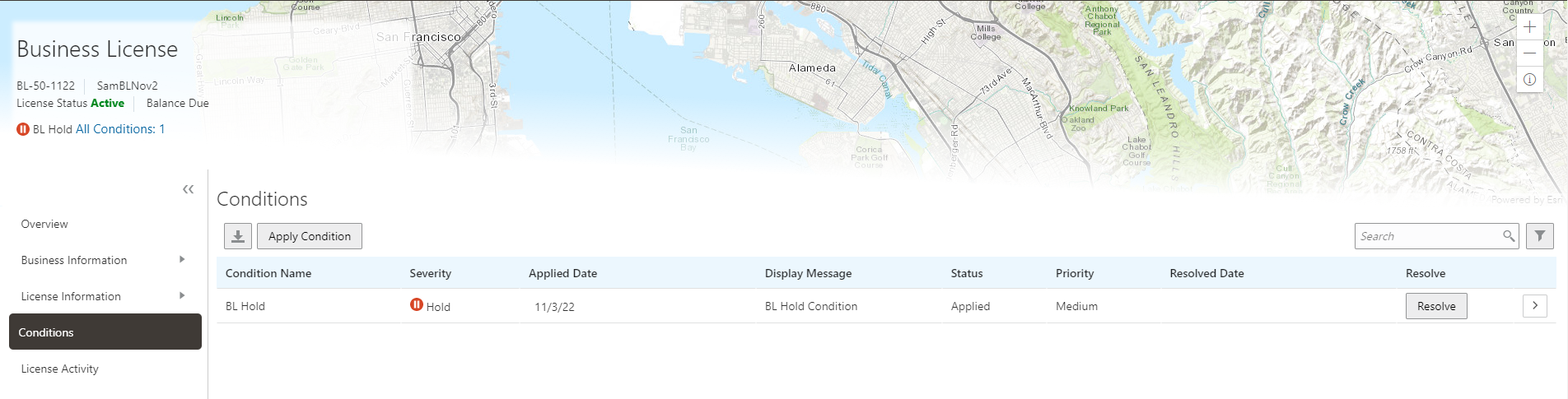The image size is (1568, 399).
Task: Open BL Hold row details chevron
Action: [1534, 306]
